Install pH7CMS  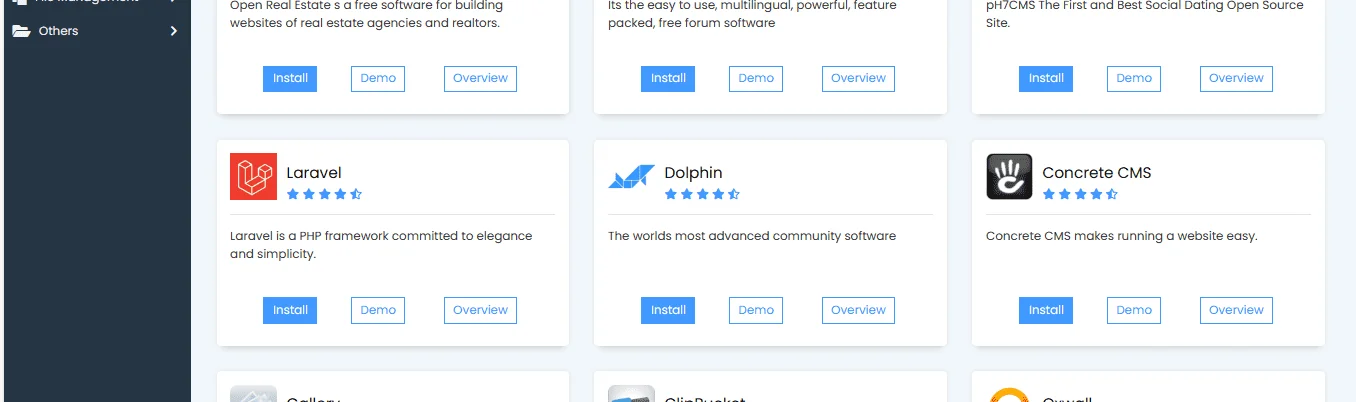click(1046, 78)
